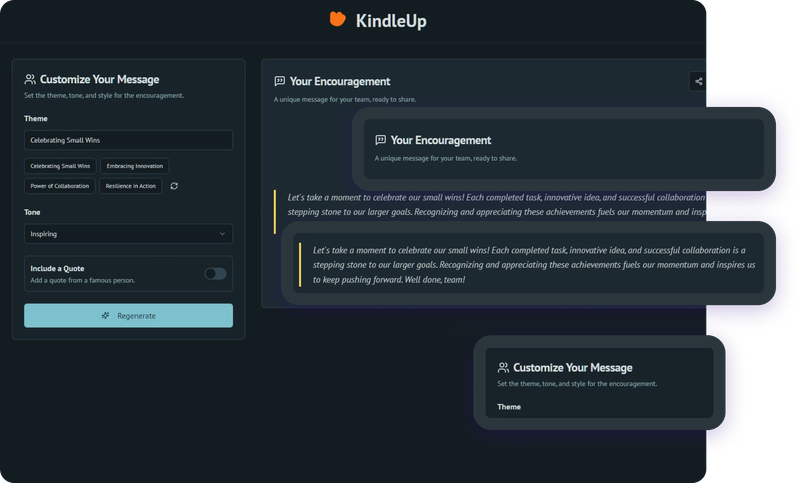
Task: Select the Resilience in Action theme chip
Action: [132, 186]
